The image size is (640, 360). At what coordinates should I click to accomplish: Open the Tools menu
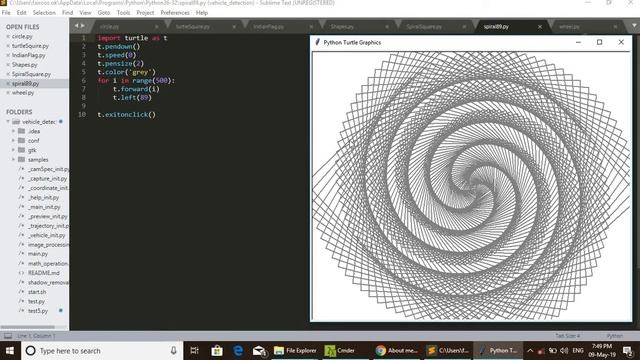[x=123, y=13]
